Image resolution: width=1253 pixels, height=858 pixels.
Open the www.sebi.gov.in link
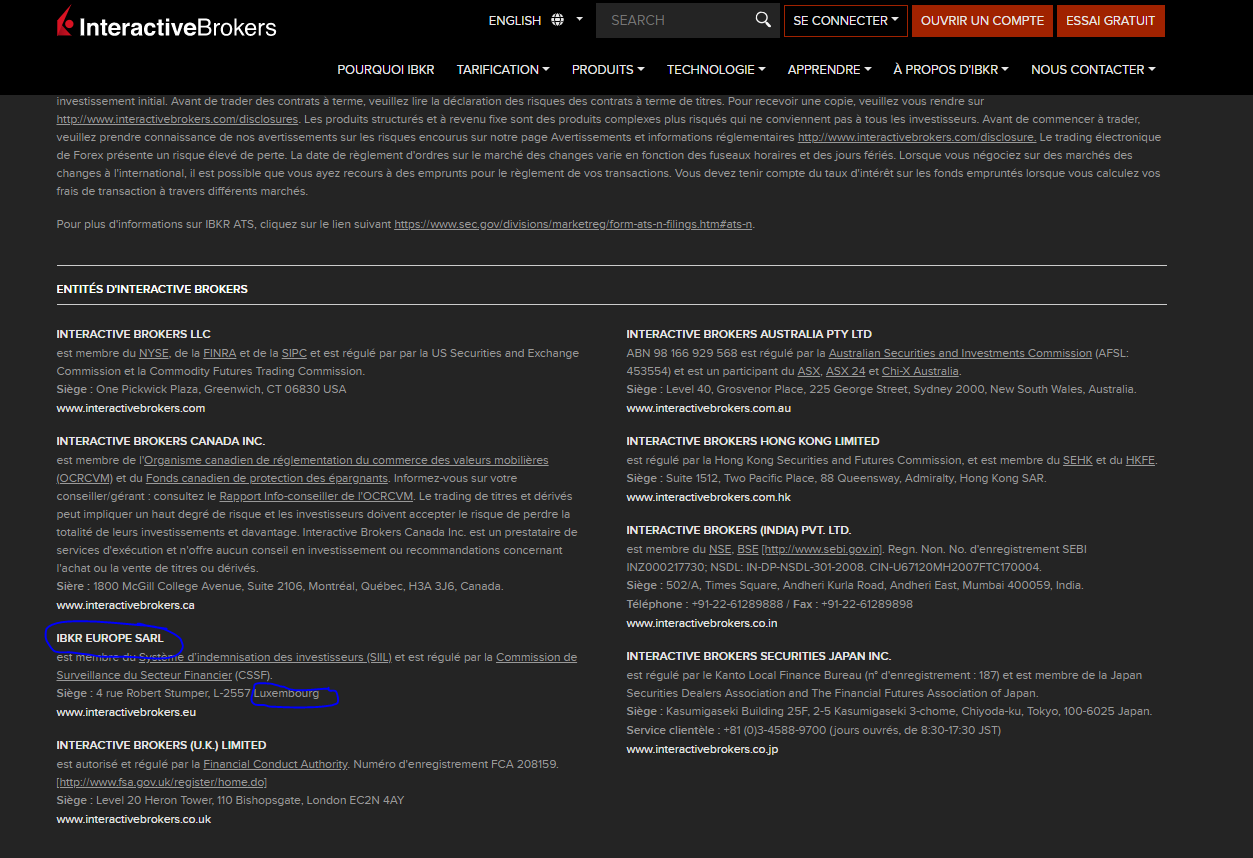tap(823, 549)
